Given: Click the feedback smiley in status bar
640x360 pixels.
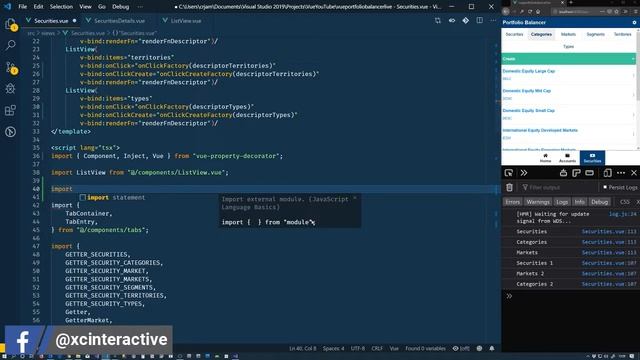Looking at the screenshot, I should click(479, 348).
